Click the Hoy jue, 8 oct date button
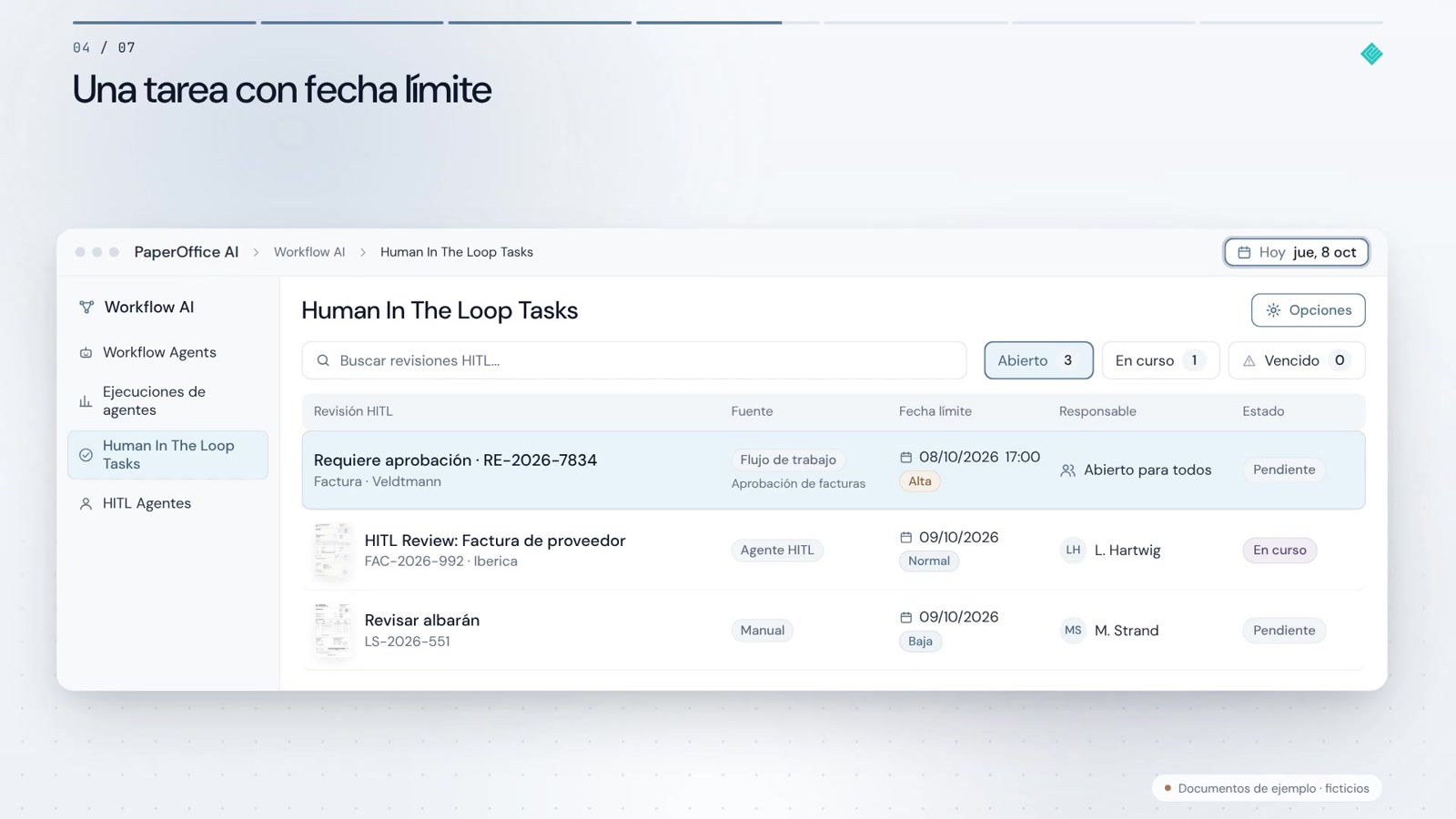The width and height of the screenshot is (1456, 819). pyautogui.click(x=1296, y=253)
